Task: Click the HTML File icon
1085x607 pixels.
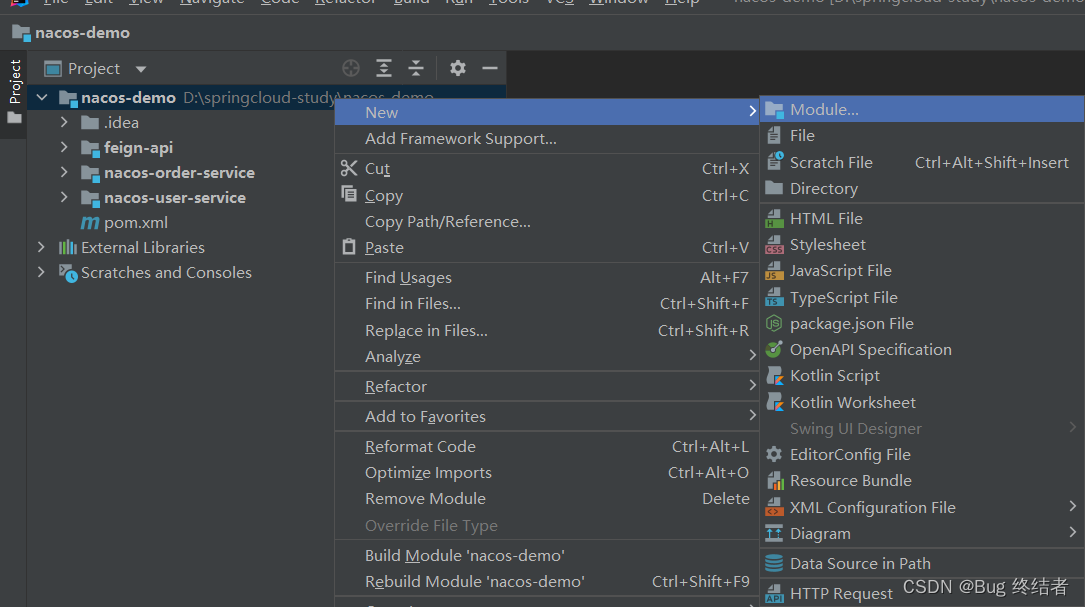Action: click(x=774, y=219)
